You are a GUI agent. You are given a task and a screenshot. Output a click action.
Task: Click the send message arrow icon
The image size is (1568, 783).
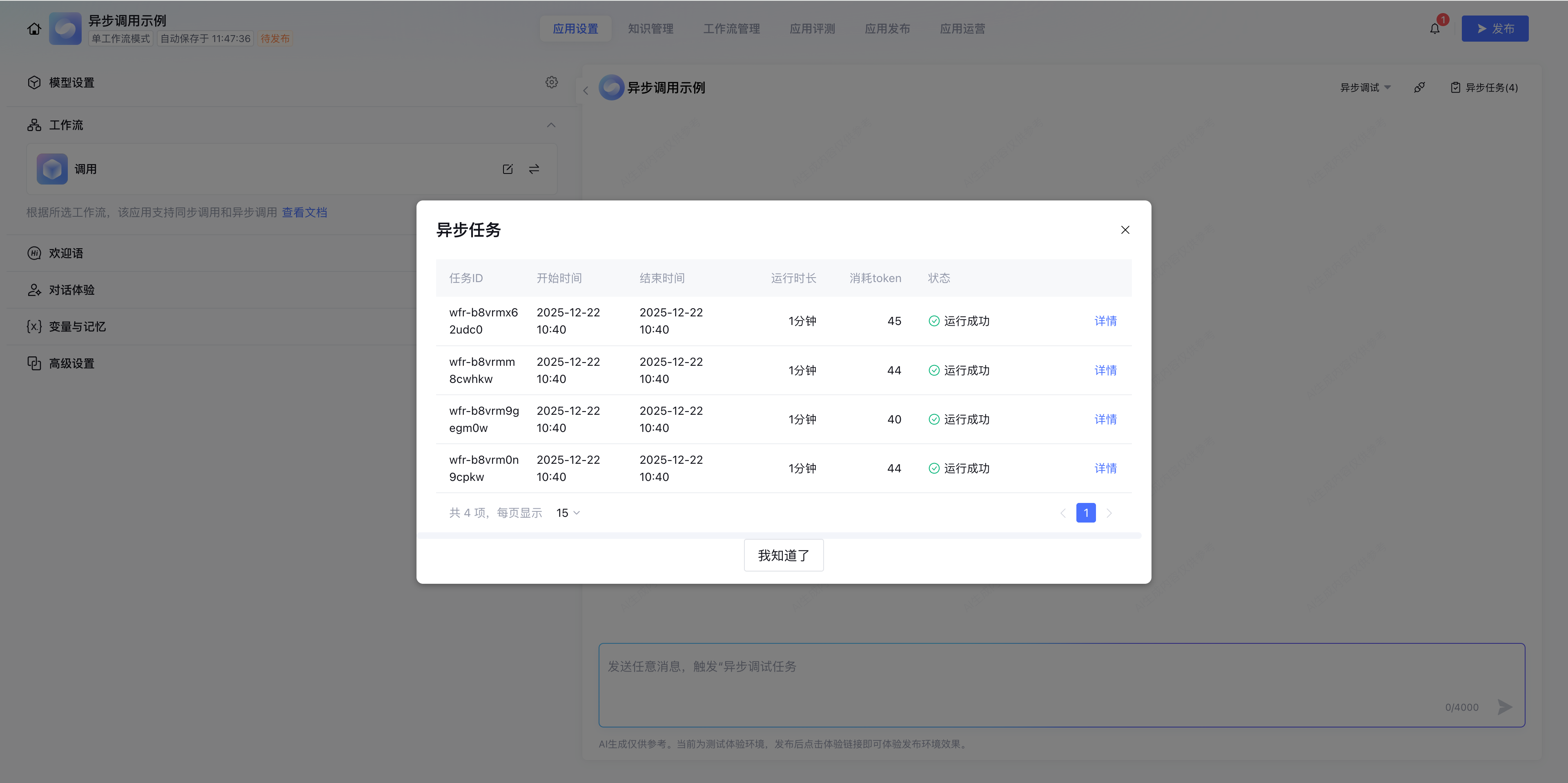(1505, 707)
